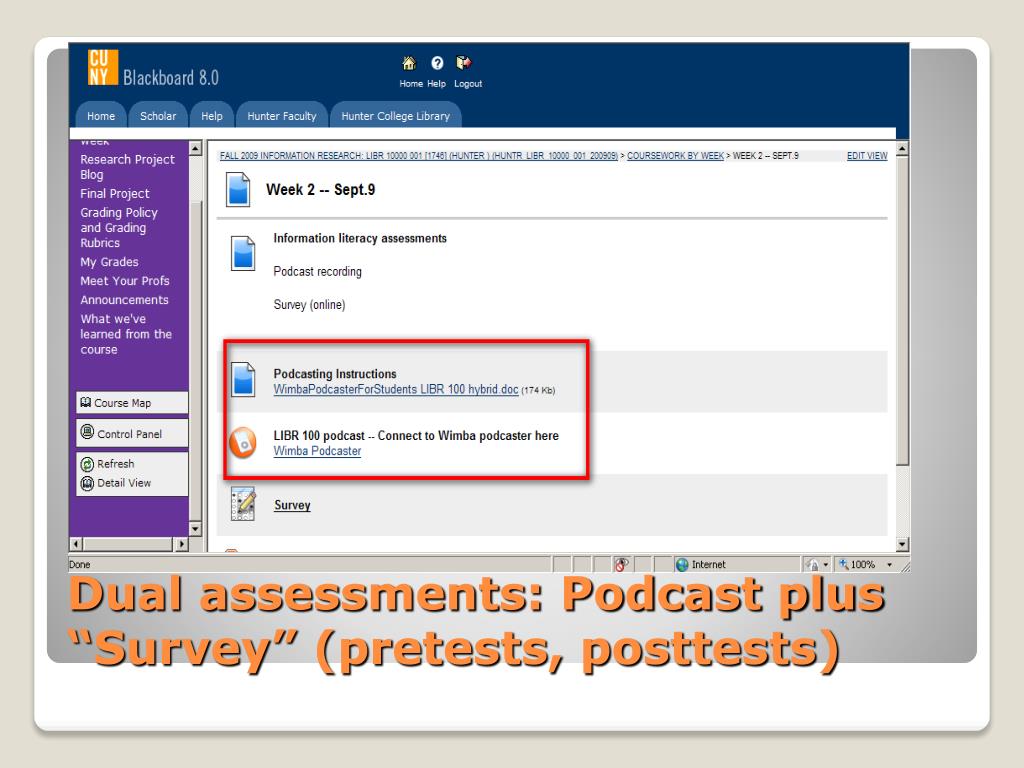The height and width of the screenshot is (768, 1024).
Task: Click the orange LIBR 100 podcast icon
Action: point(243,443)
